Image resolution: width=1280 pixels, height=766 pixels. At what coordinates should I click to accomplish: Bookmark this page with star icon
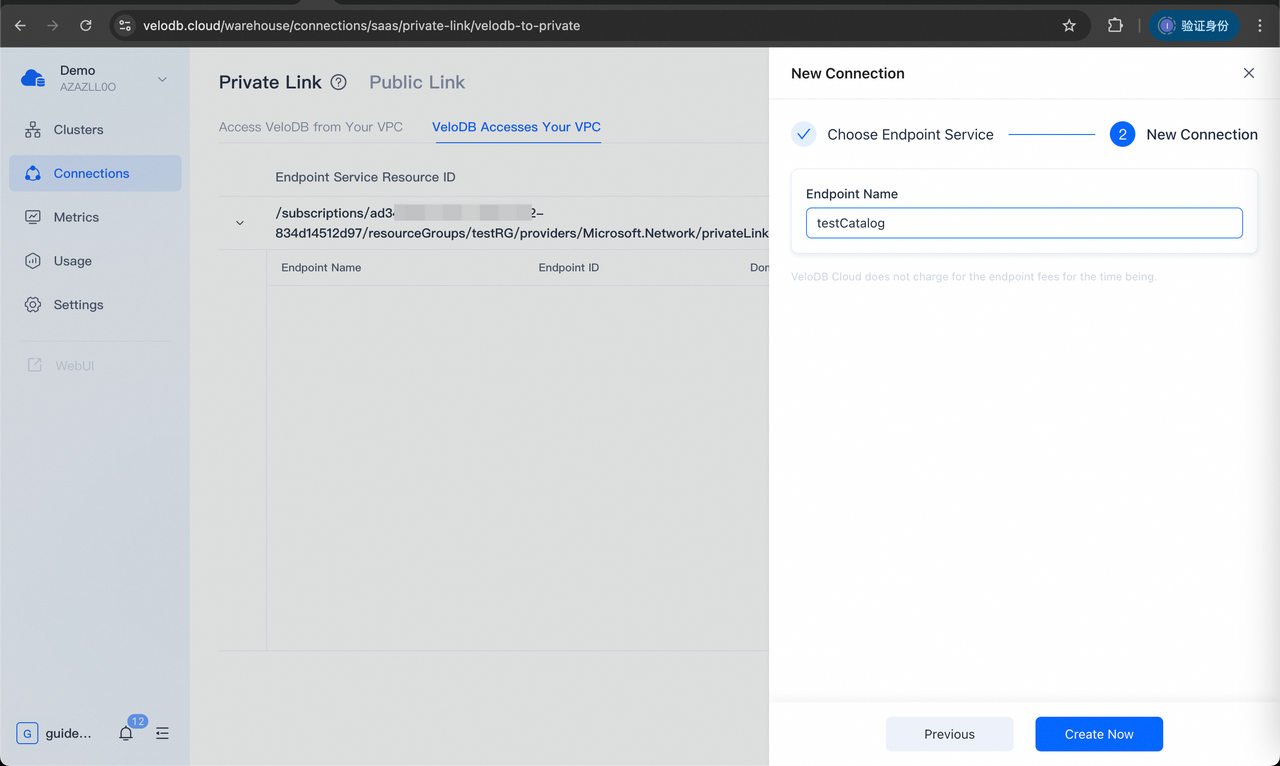1069,25
